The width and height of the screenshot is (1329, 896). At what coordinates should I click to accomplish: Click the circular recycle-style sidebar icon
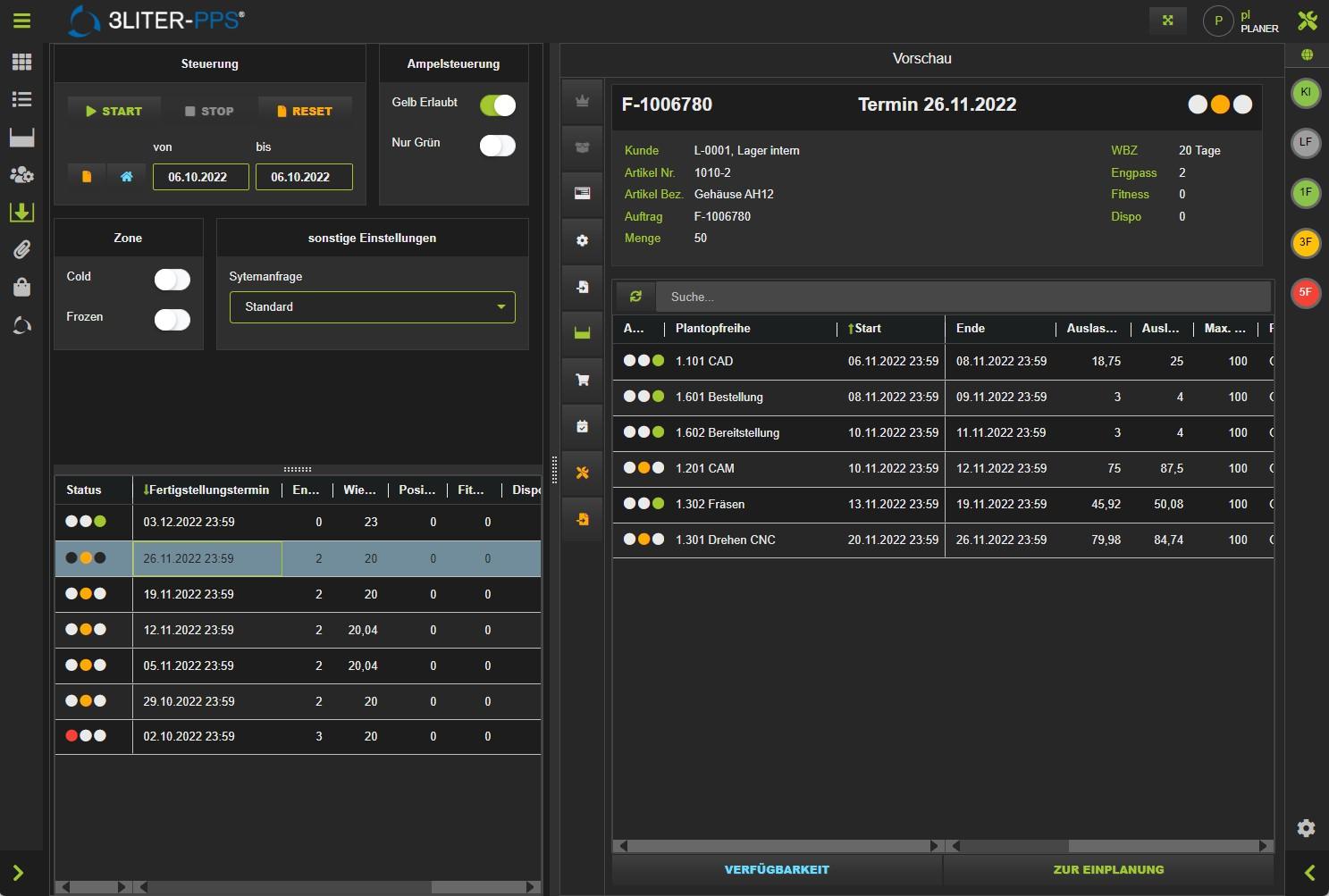pos(21,326)
